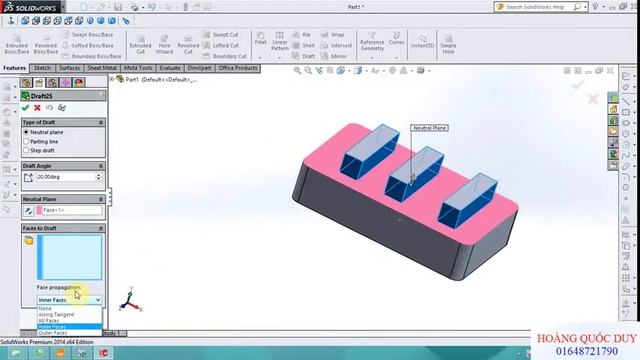
Task: Open the SolidWorks menu arrow beside logo
Action: pos(63,7)
